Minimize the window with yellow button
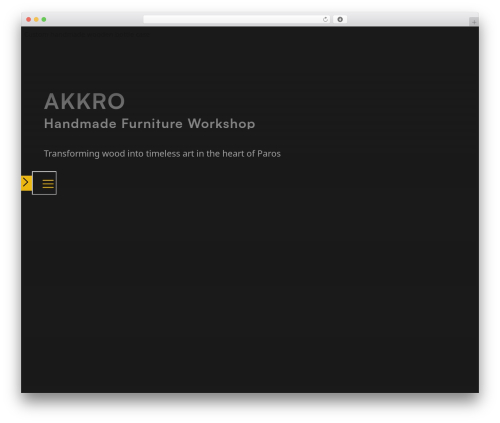This screenshot has height=423, width=500. coord(36,20)
